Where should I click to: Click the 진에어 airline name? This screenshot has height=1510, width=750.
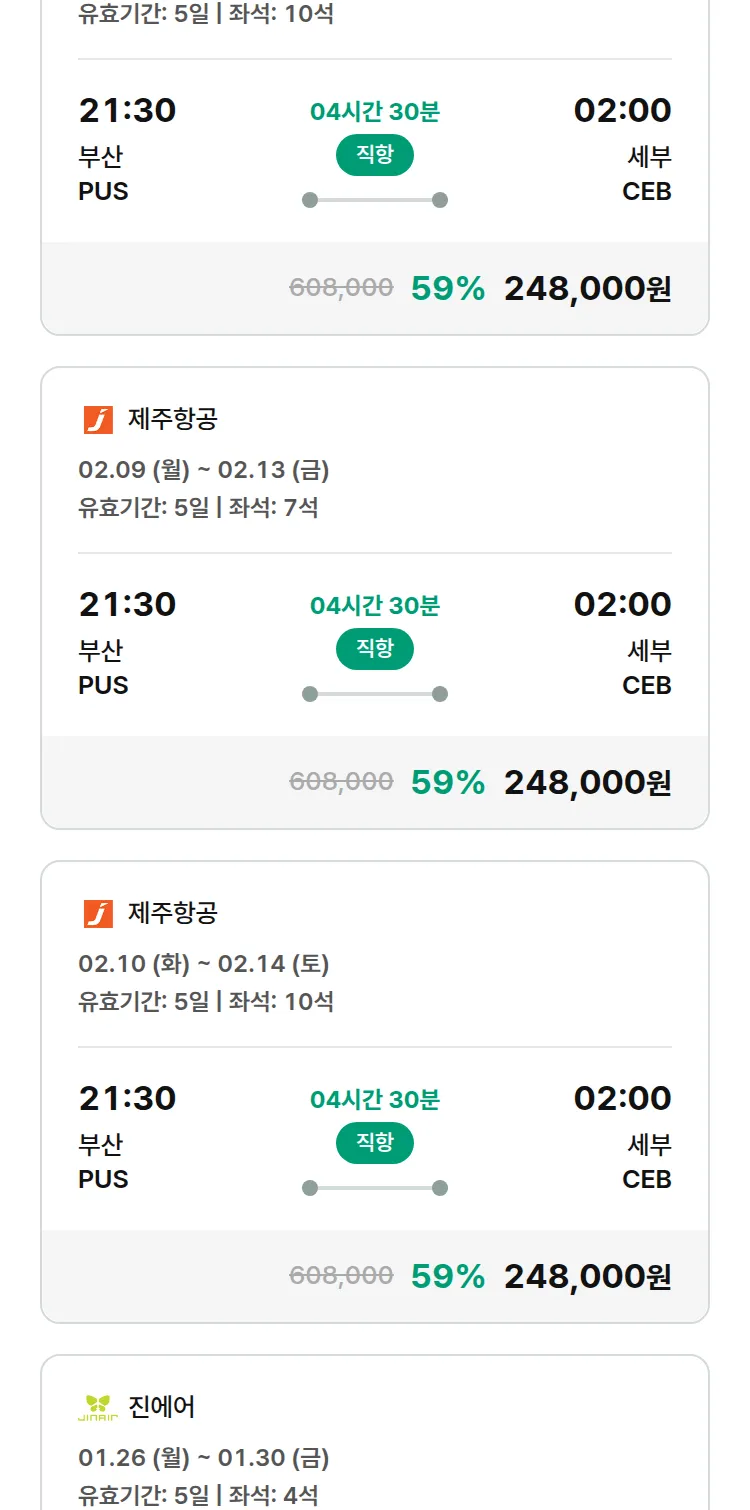(x=162, y=1408)
